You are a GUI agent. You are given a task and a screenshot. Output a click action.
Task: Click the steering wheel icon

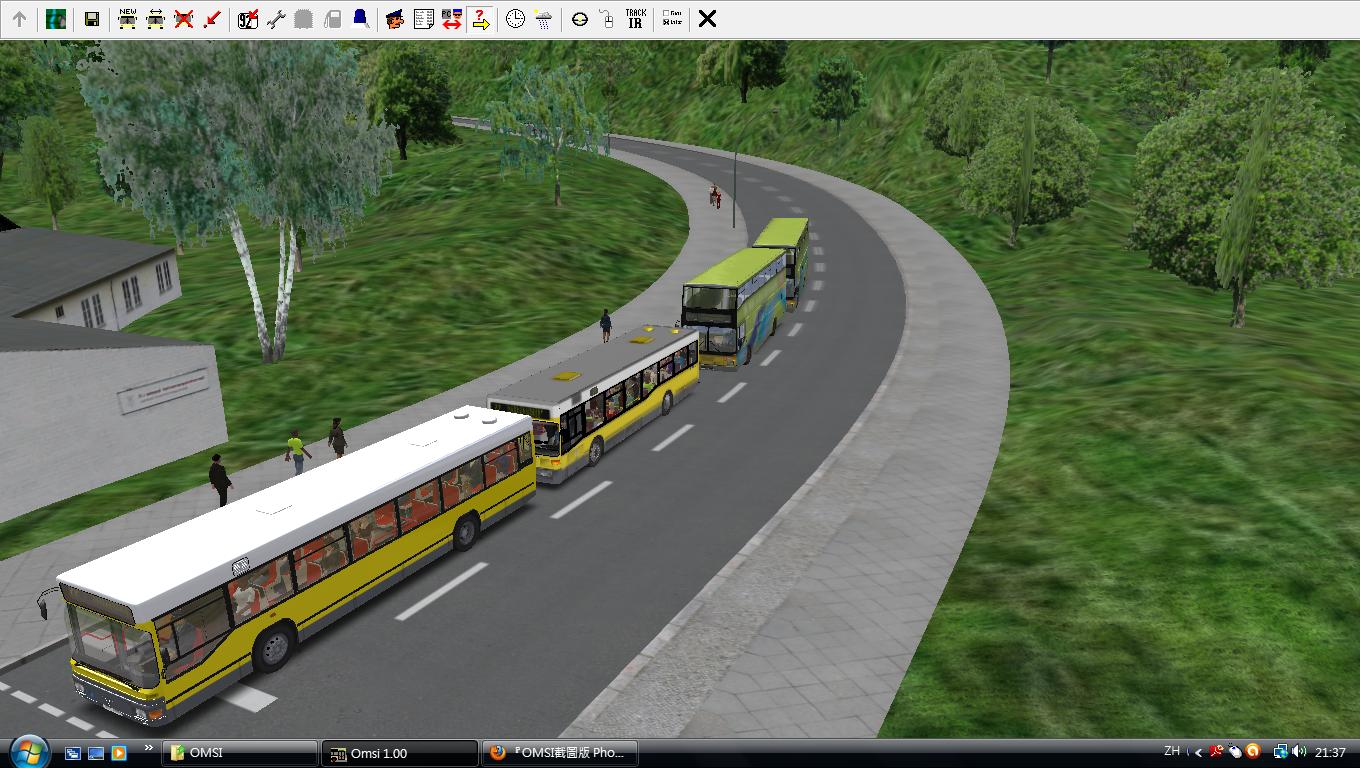[579, 19]
